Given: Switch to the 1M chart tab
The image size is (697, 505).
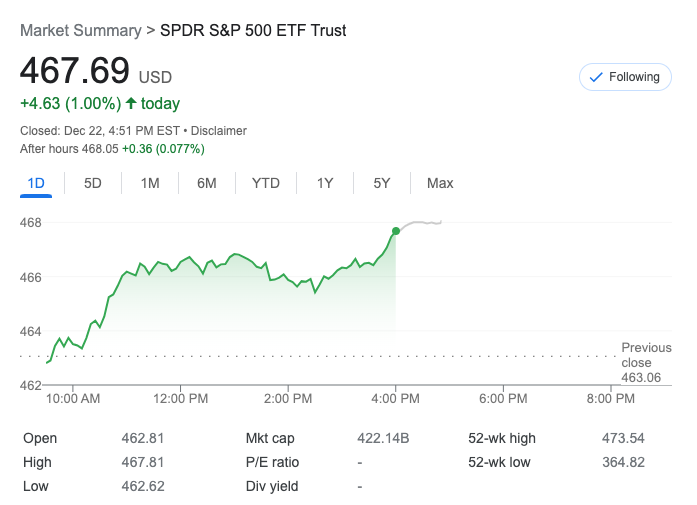Looking at the screenshot, I should point(150,183).
